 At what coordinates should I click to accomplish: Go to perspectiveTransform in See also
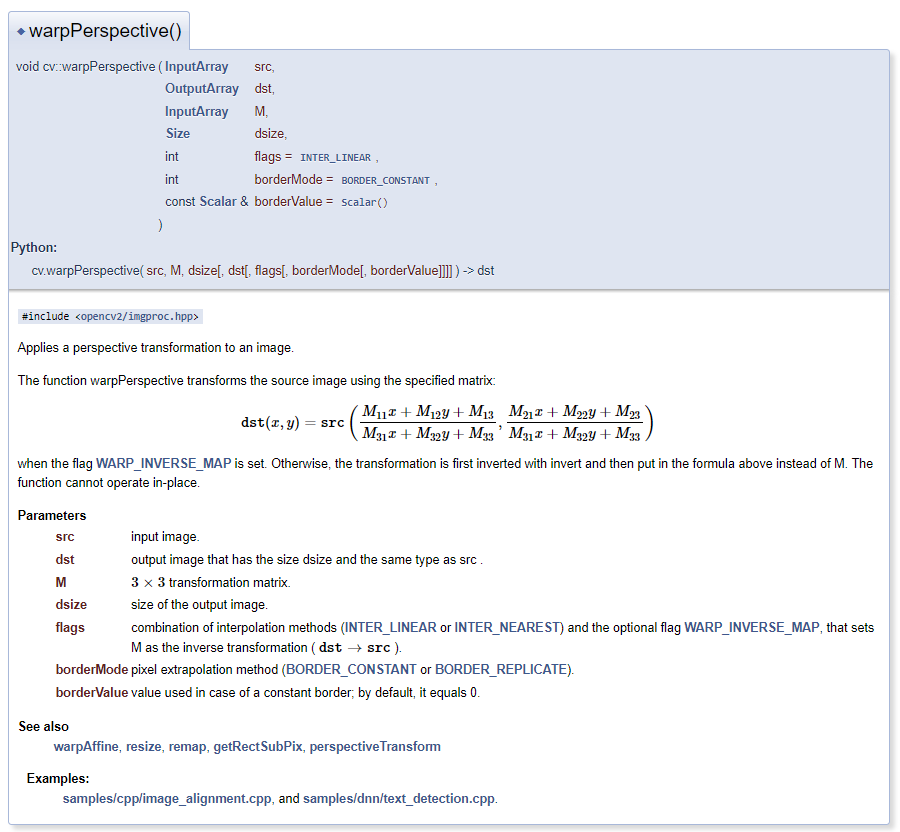pos(375,746)
